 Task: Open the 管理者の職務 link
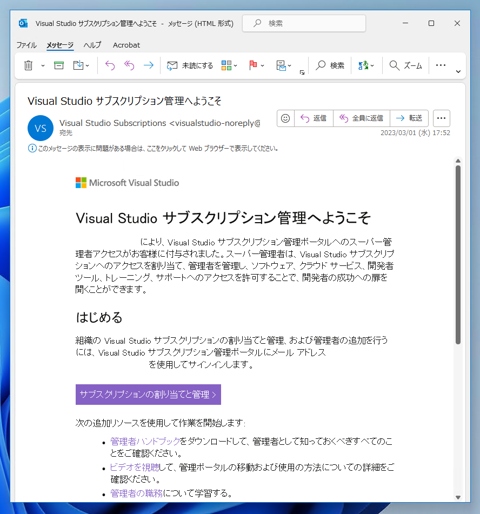click(137, 493)
